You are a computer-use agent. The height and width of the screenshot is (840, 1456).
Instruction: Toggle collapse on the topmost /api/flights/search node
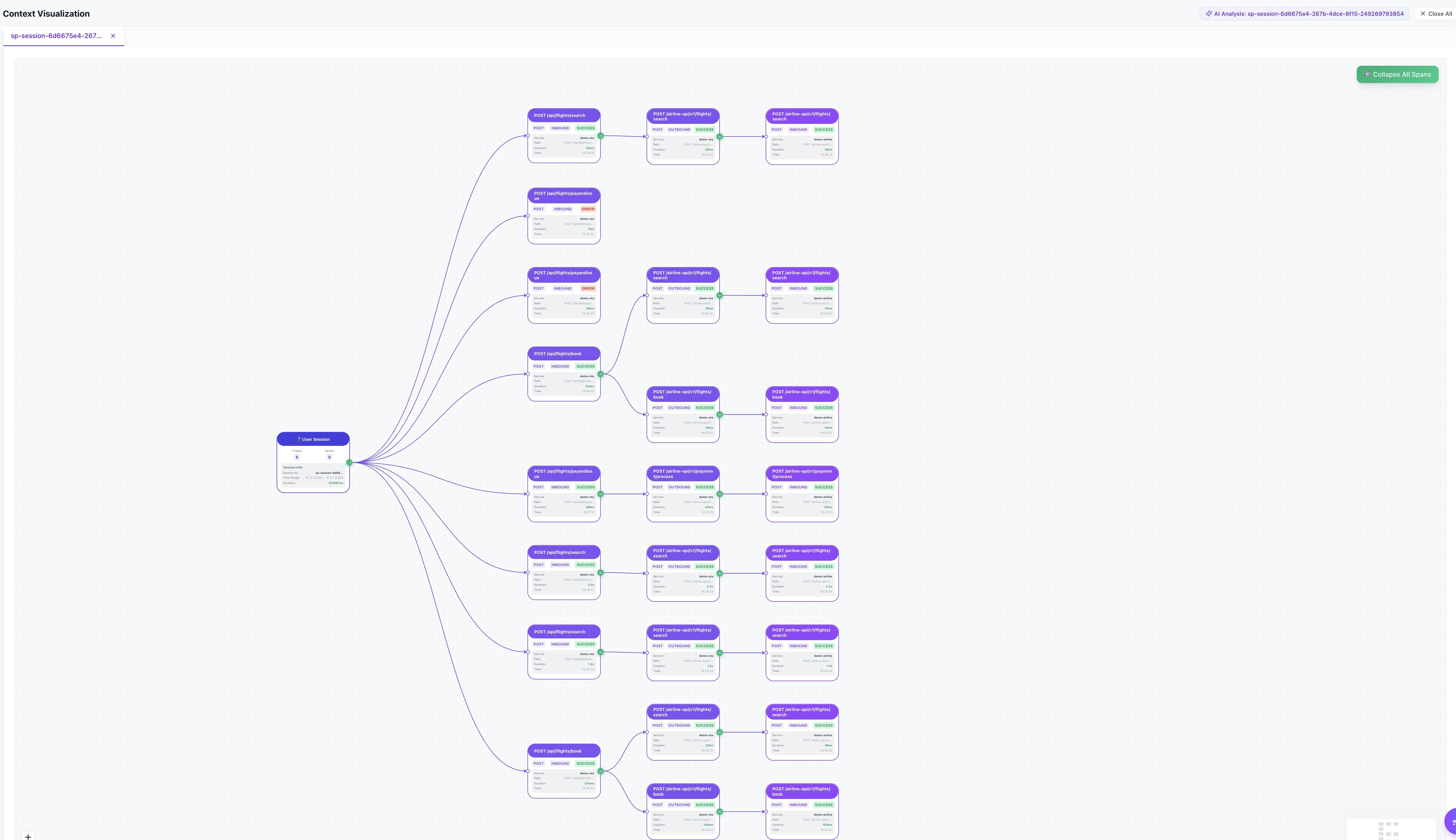pos(600,136)
